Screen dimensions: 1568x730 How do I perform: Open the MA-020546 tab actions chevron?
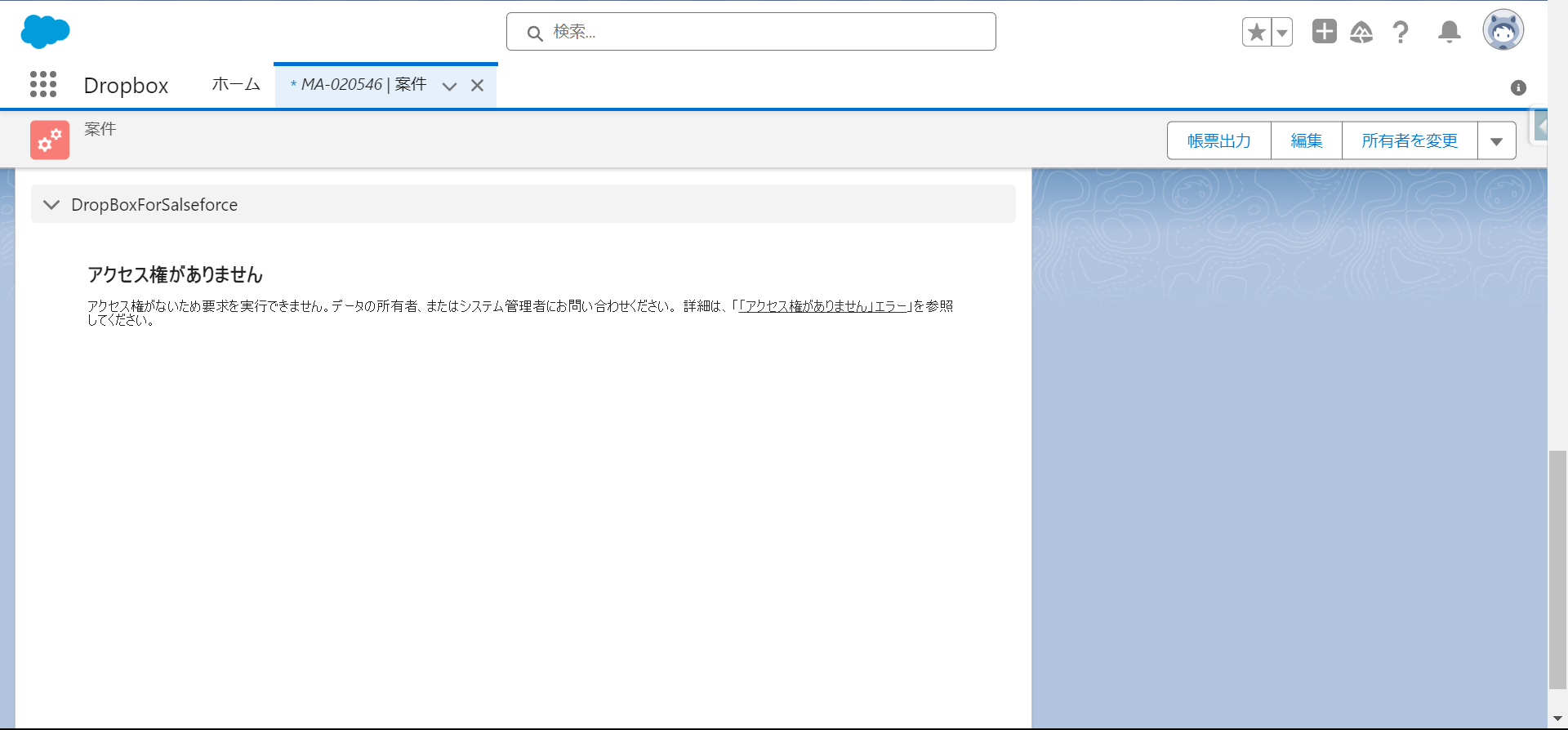click(x=449, y=86)
